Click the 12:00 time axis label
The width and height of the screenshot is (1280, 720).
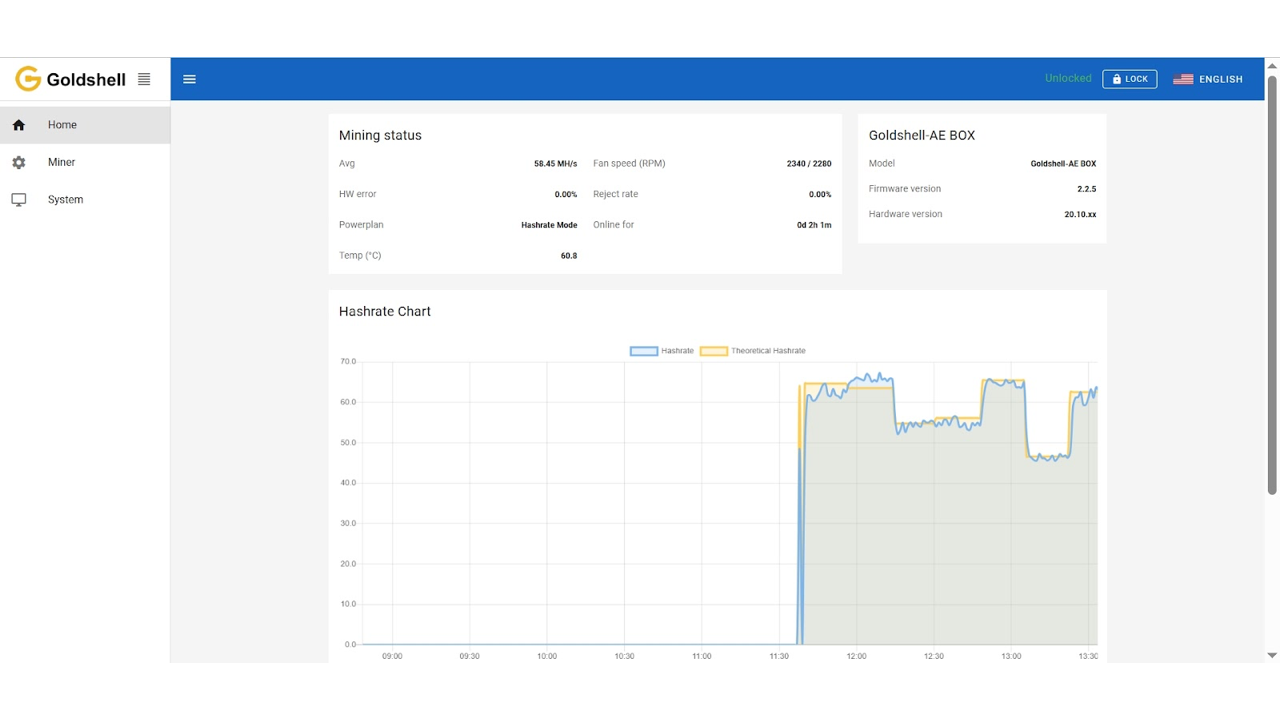coord(856,656)
